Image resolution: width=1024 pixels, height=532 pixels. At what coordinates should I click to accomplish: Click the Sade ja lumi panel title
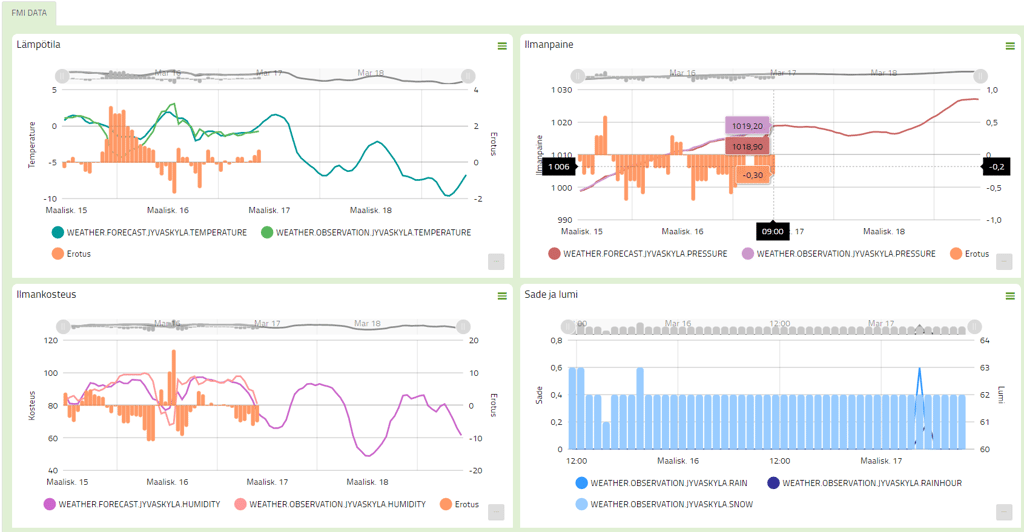tap(551, 294)
